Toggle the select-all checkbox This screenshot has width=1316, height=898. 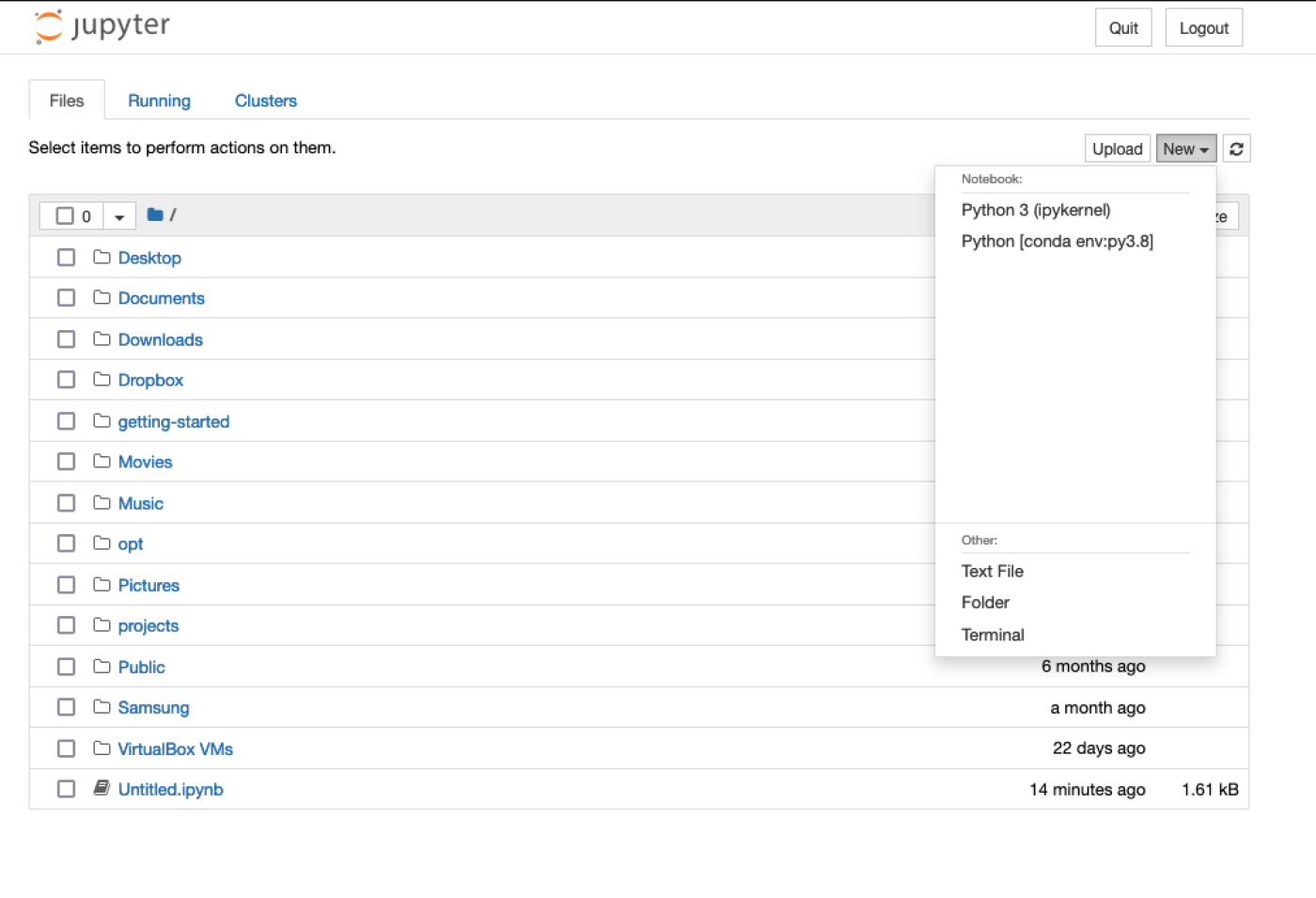(65, 216)
